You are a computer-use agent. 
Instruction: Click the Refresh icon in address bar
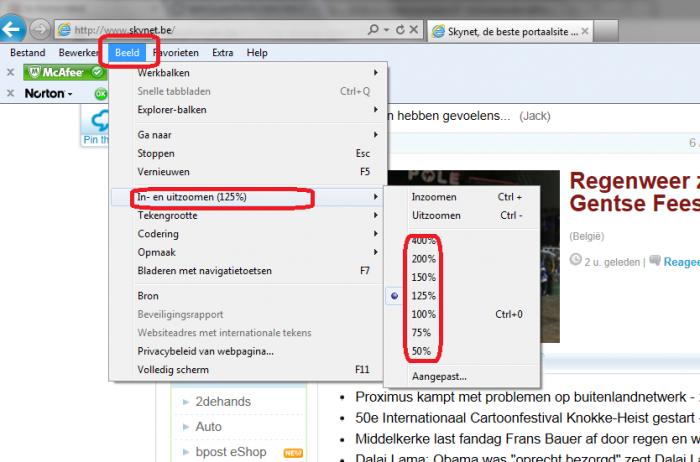click(x=400, y=29)
